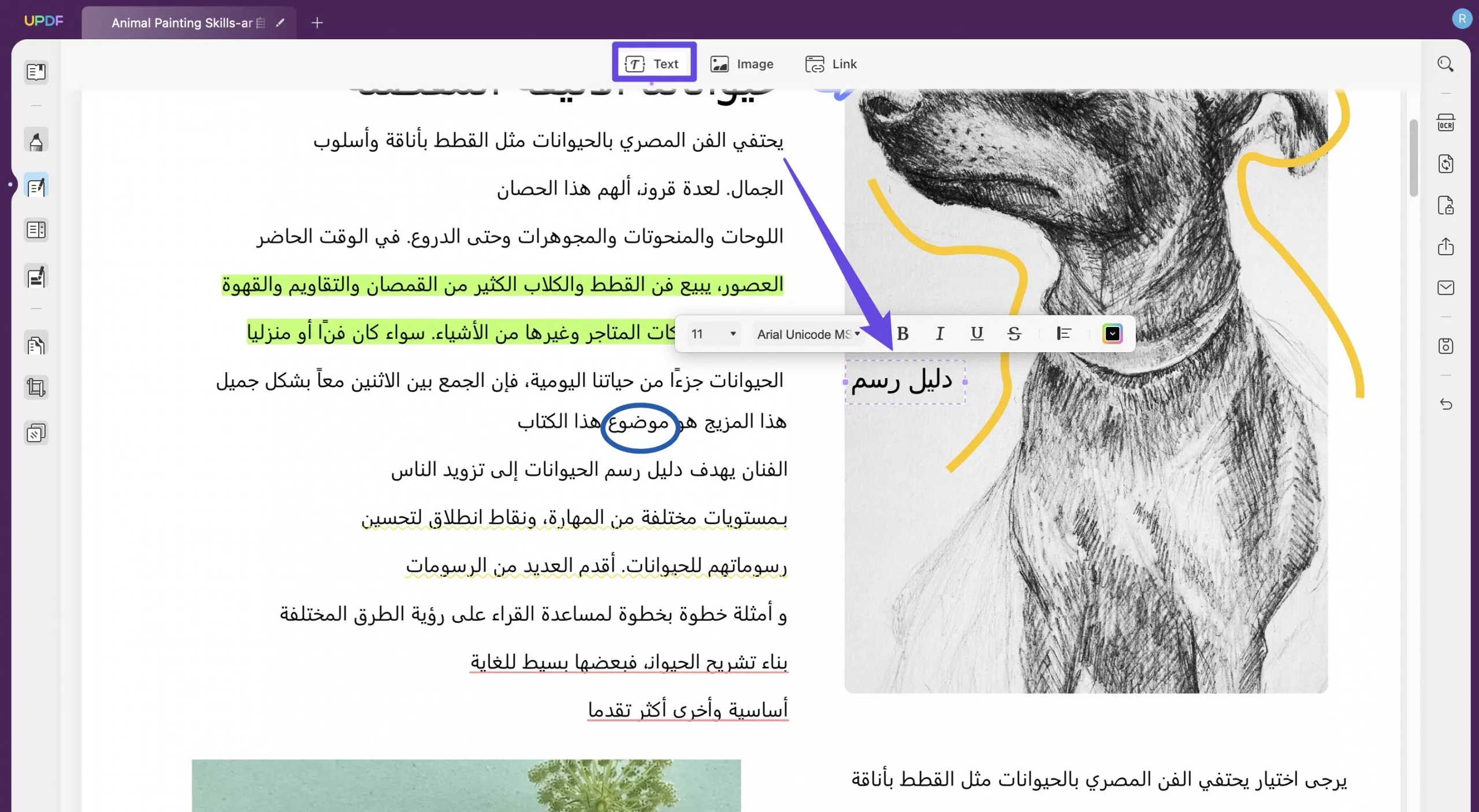The width and height of the screenshot is (1479, 812).
Task: Open the Reader mode panel
Action: [36, 72]
